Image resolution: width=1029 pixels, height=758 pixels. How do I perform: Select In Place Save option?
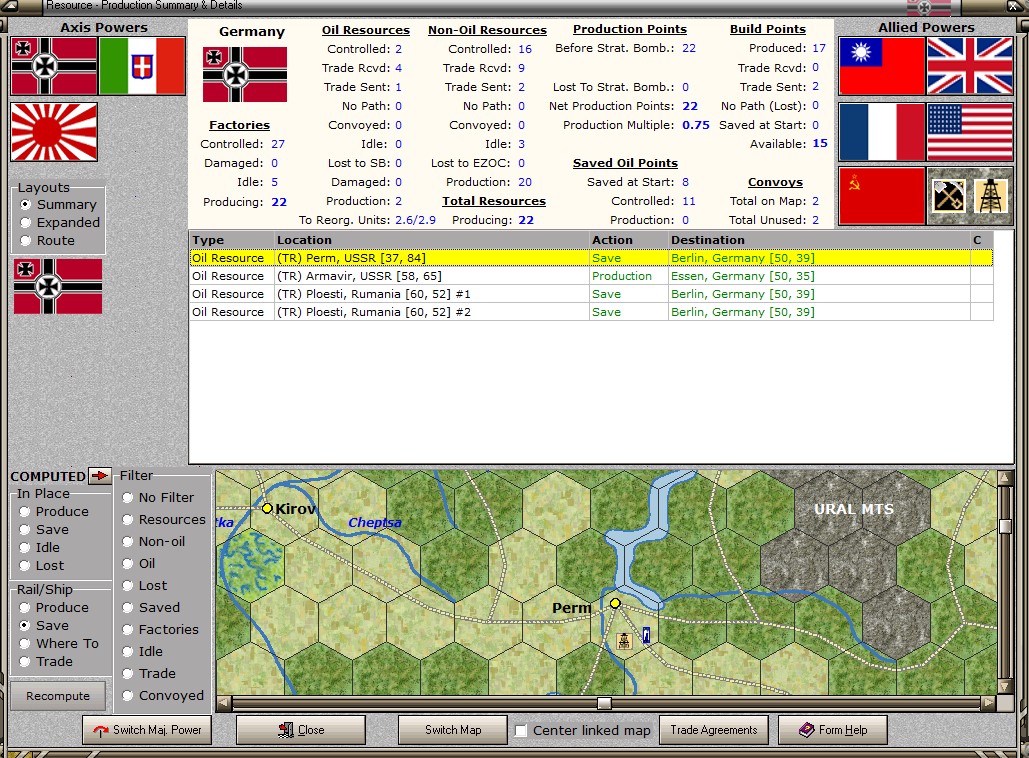[x=44, y=530]
